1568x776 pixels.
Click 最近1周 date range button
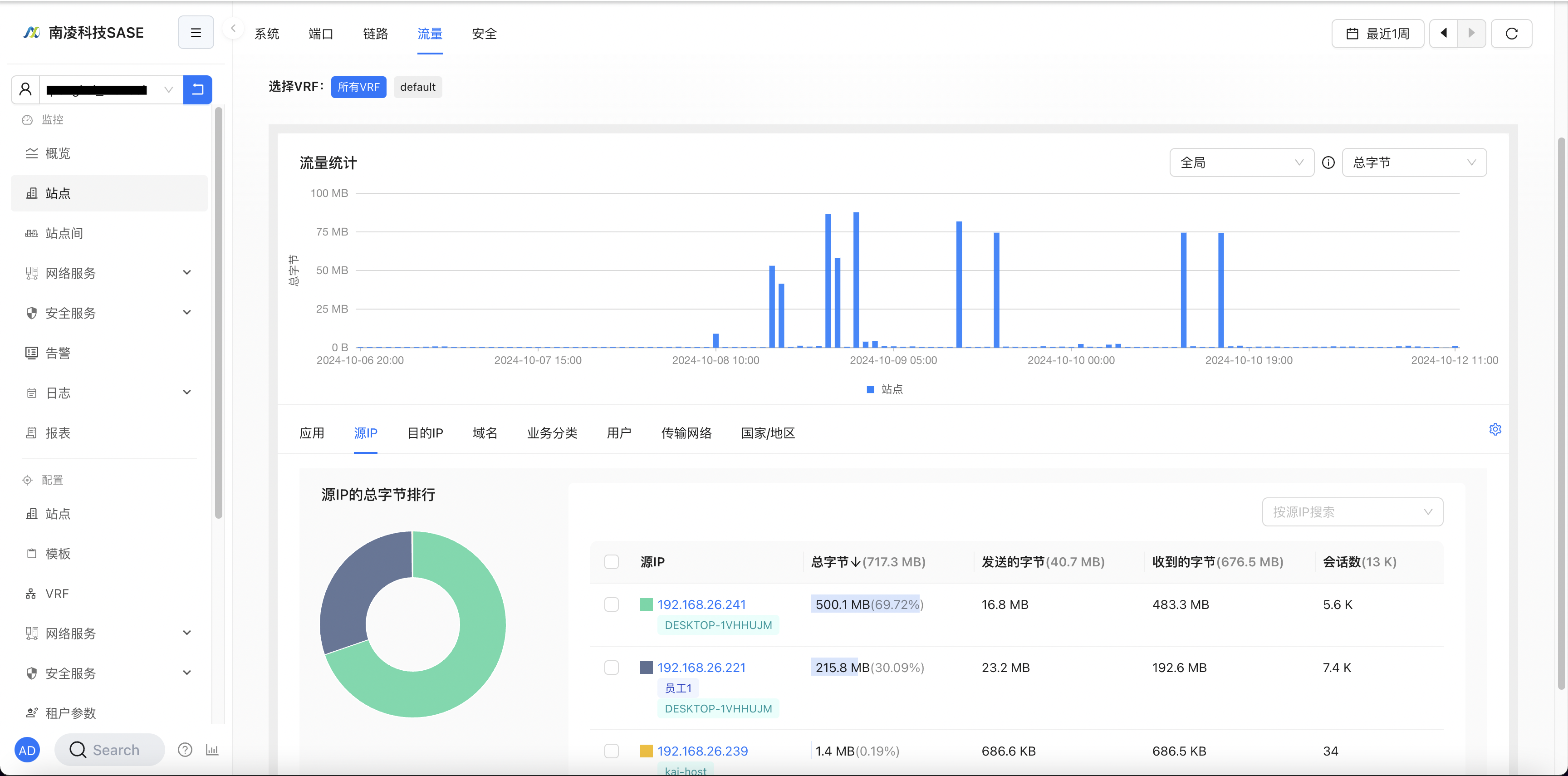point(1377,34)
